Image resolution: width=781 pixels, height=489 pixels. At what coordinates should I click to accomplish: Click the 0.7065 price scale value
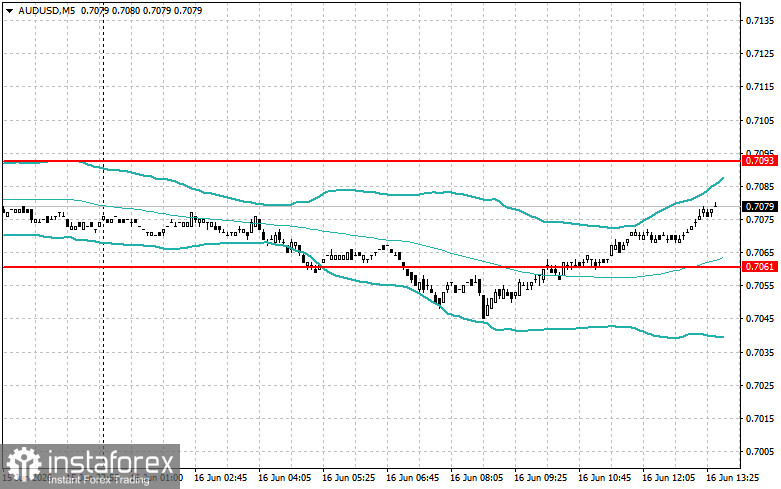(760, 252)
